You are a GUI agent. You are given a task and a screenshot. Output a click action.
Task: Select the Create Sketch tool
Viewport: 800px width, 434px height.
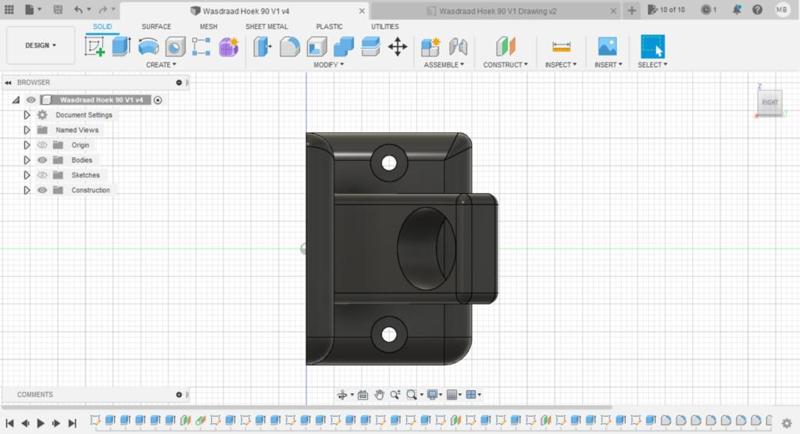(x=95, y=46)
